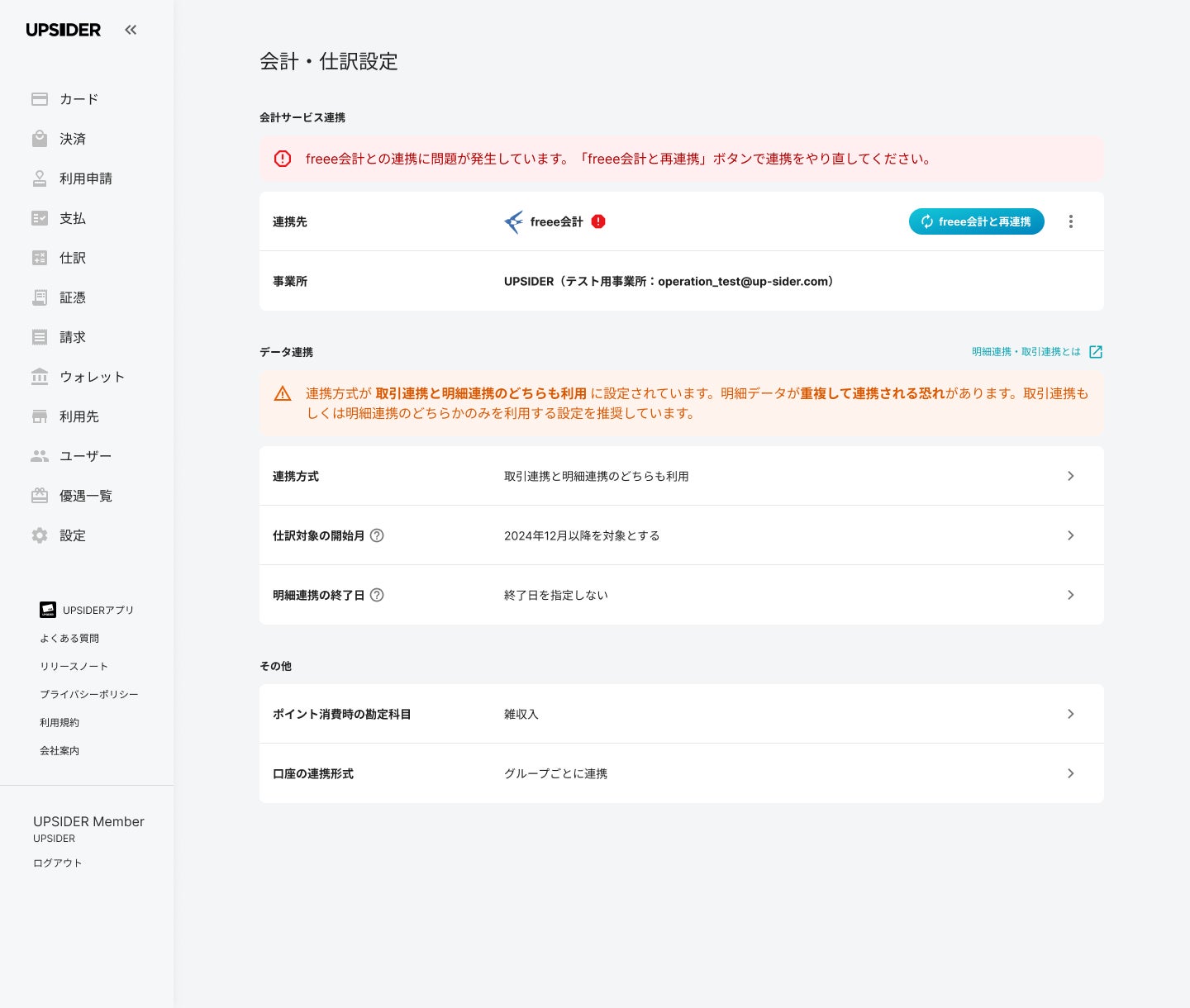Navigate to 証憑 menu item
1190x1008 pixels.
73,297
